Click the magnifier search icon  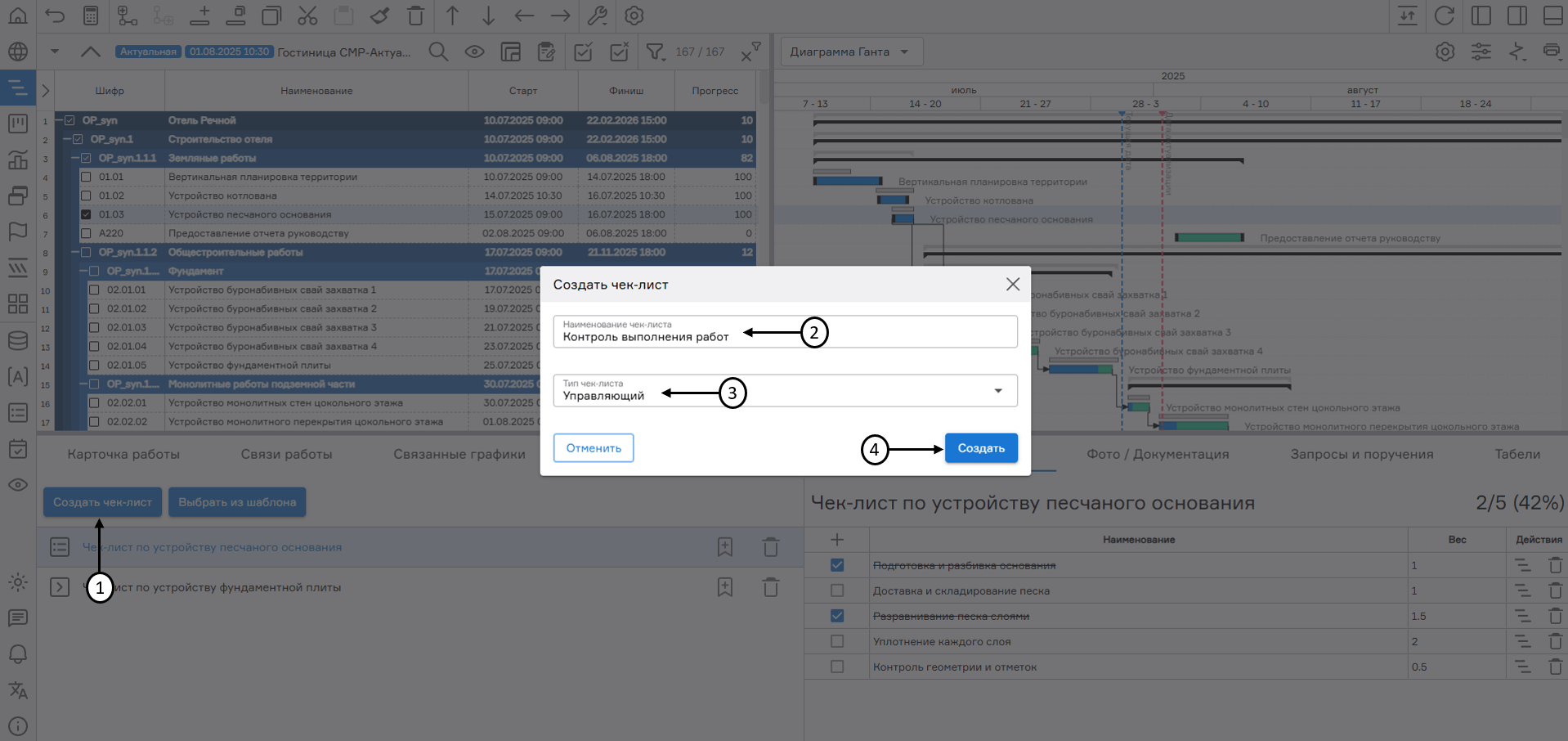pyautogui.click(x=438, y=52)
